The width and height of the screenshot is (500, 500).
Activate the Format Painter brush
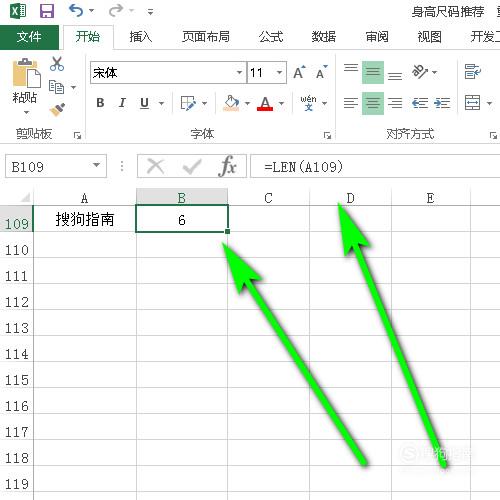(x=57, y=110)
